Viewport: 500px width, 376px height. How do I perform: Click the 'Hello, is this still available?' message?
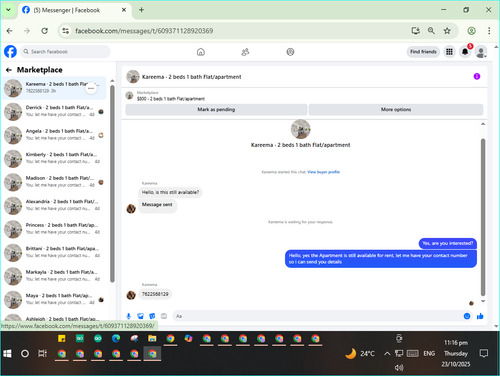pos(170,192)
